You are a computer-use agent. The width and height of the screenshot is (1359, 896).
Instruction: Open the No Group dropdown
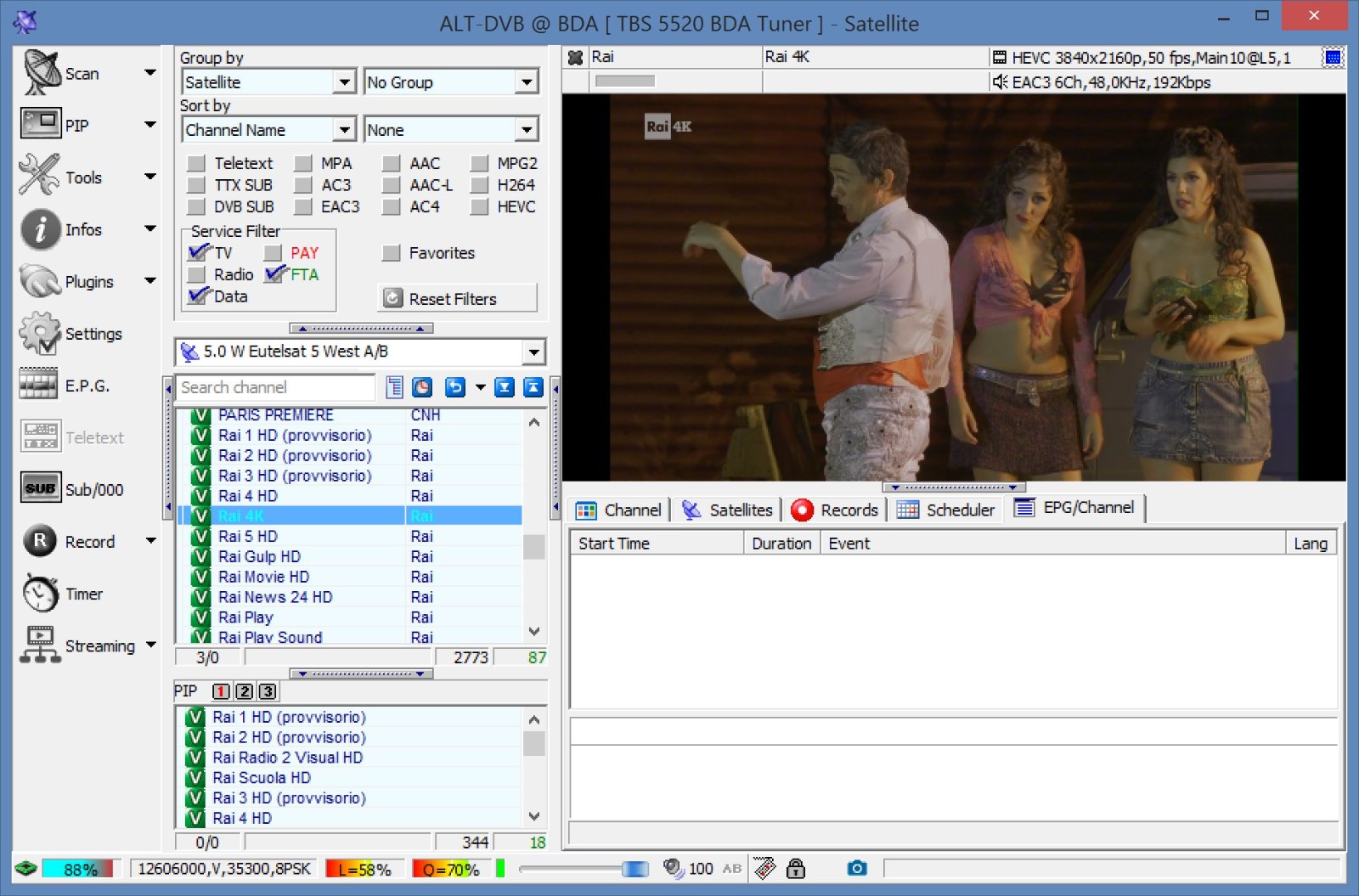(527, 82)
